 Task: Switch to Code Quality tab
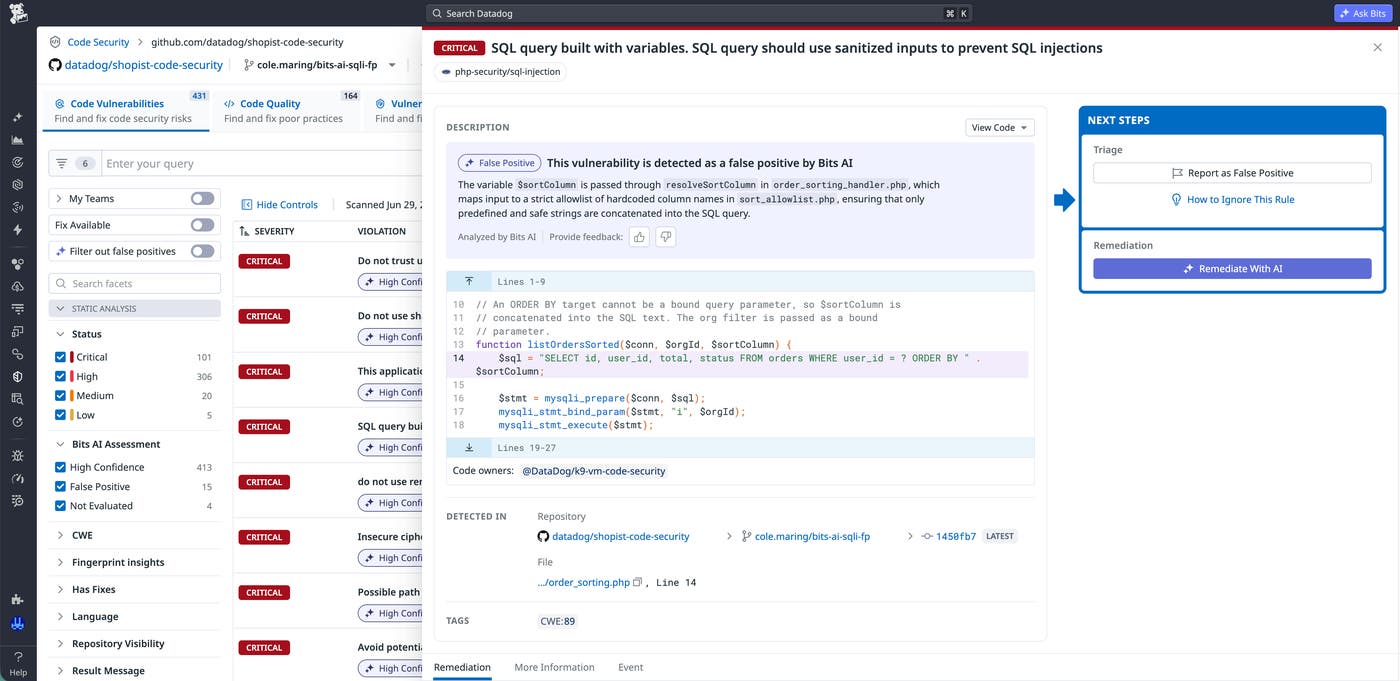[288, 111]
